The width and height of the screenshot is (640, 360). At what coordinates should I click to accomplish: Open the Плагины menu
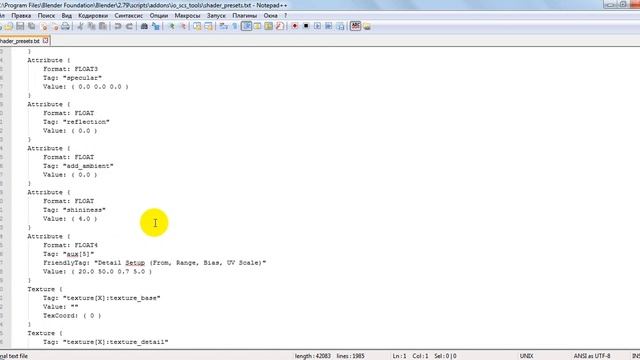point(245,16)
